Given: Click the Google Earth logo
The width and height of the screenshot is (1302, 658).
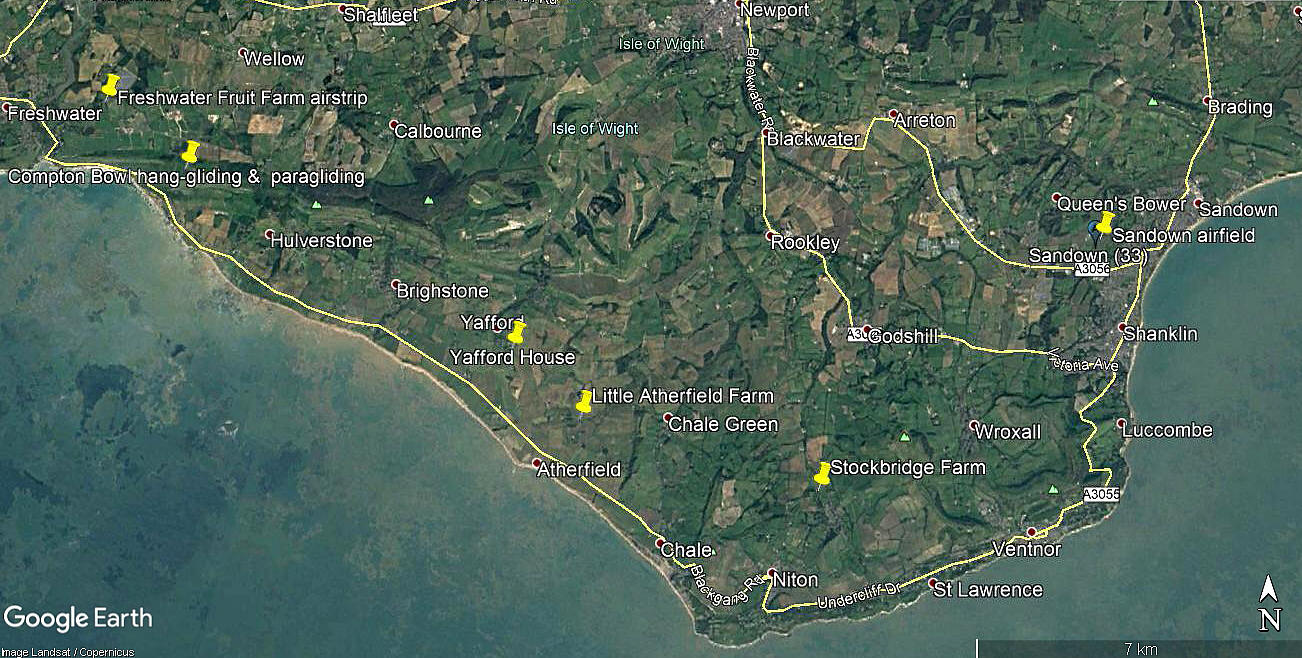Looking at the screenshot, I should tap(78, 618).
